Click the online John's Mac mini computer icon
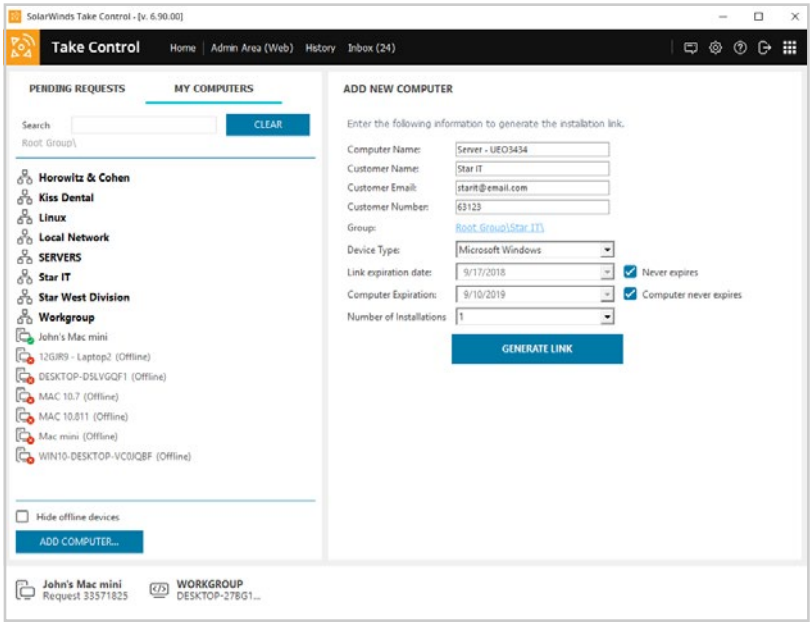Viewport: 812px width, 625px height. pyautogui.click(x=24, y=337)
